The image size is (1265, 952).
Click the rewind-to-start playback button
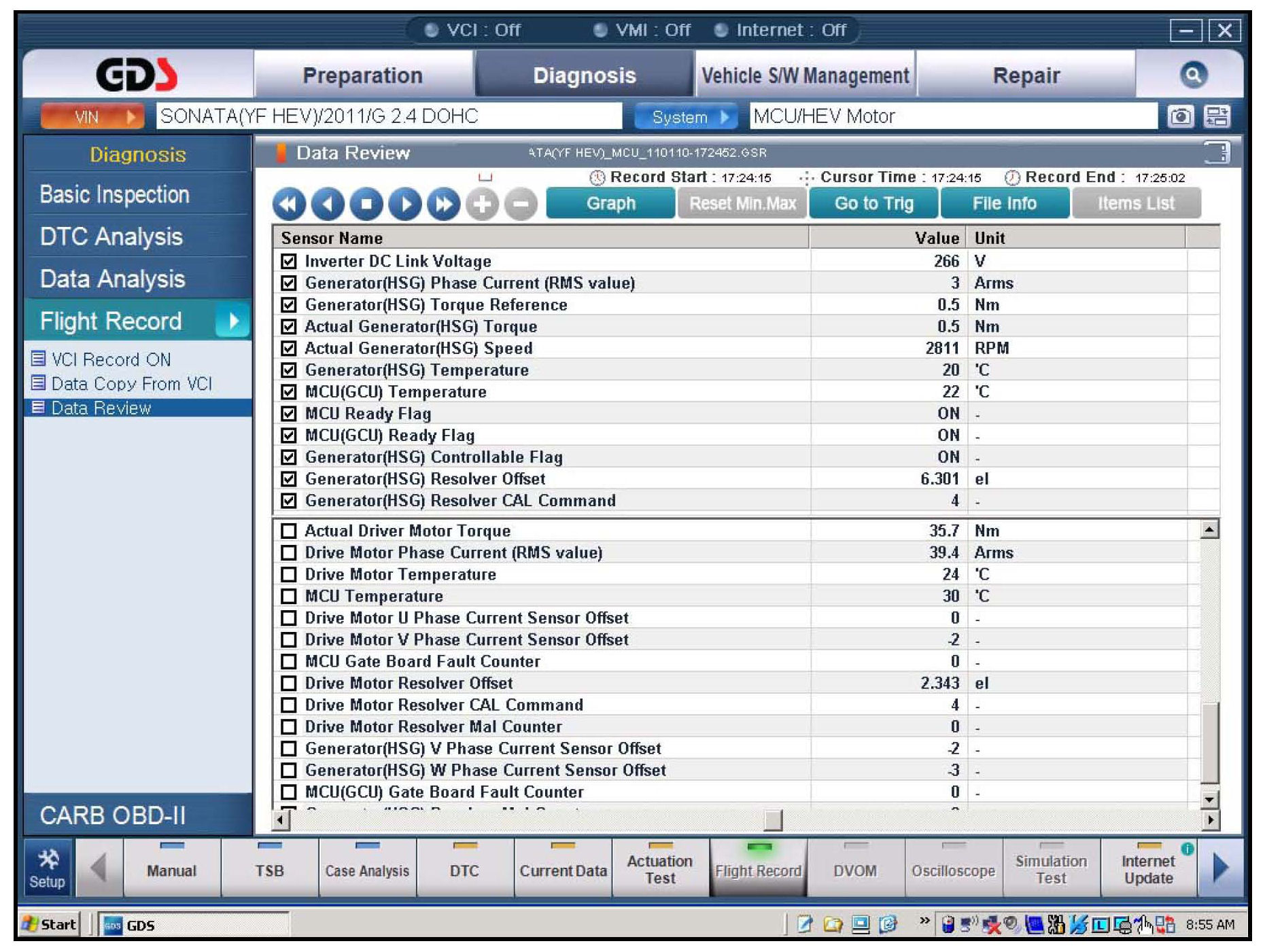tap(289, 204)
